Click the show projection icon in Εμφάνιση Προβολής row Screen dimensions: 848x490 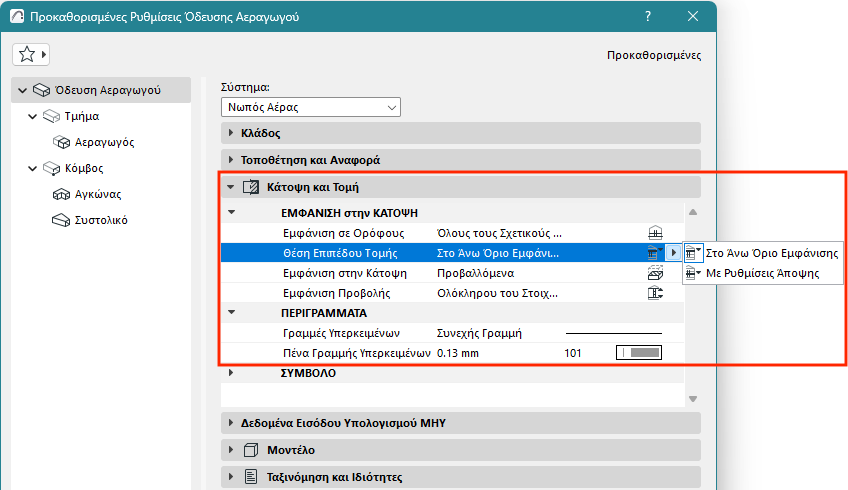click(x=655, y=293)
